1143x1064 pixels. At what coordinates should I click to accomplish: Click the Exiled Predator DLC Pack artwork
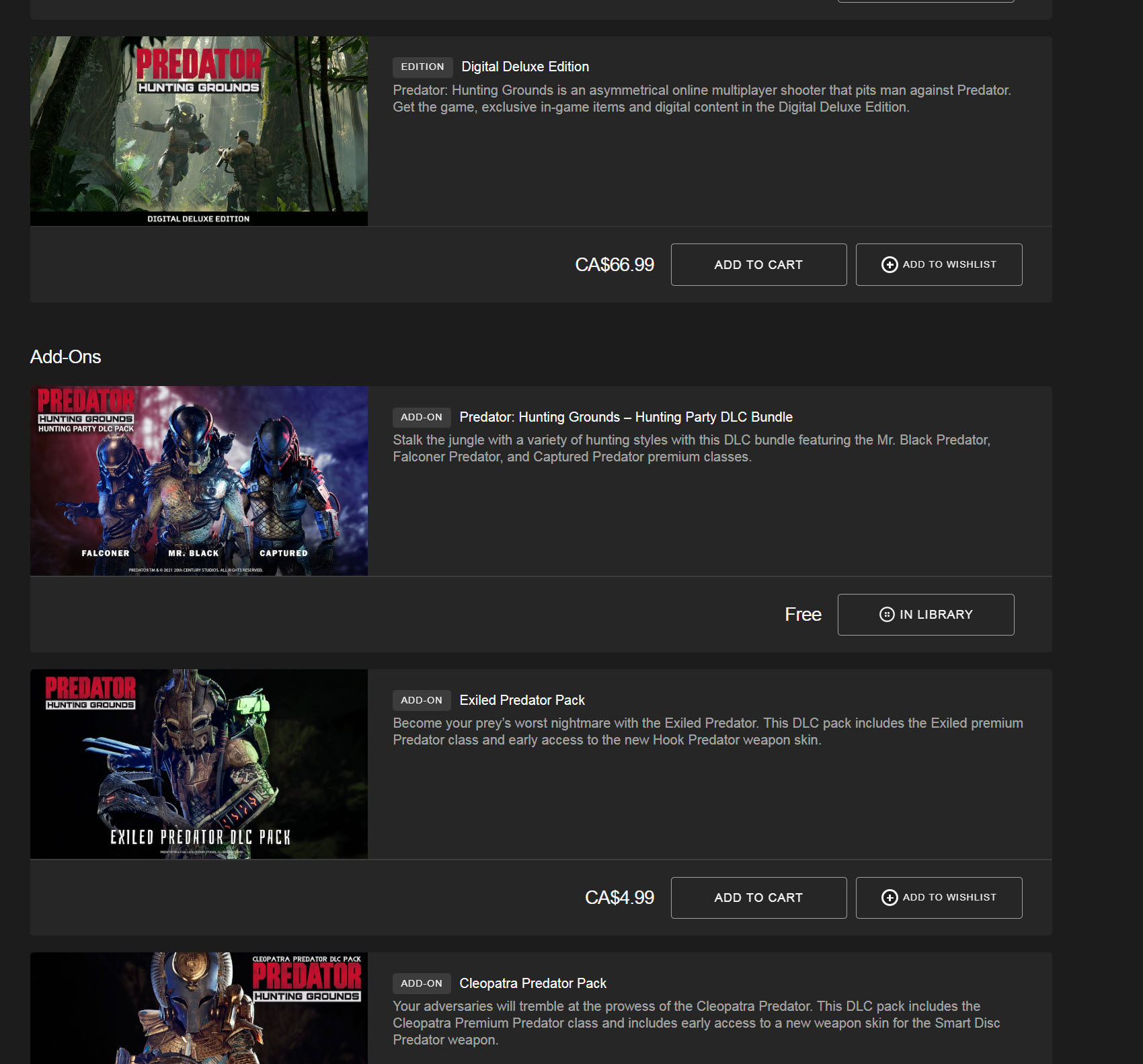click(199, 764)
